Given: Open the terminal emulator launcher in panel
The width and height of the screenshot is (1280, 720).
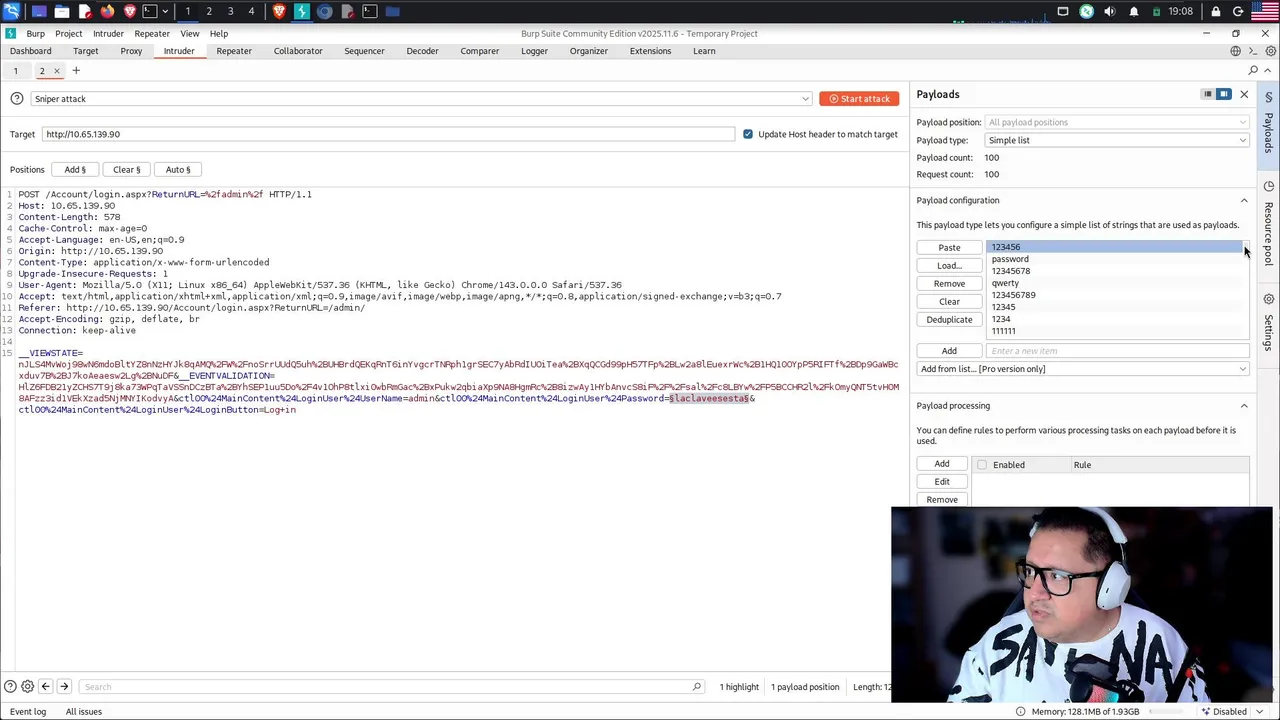Looking at the screenshot, I should [x=149, y=11].
